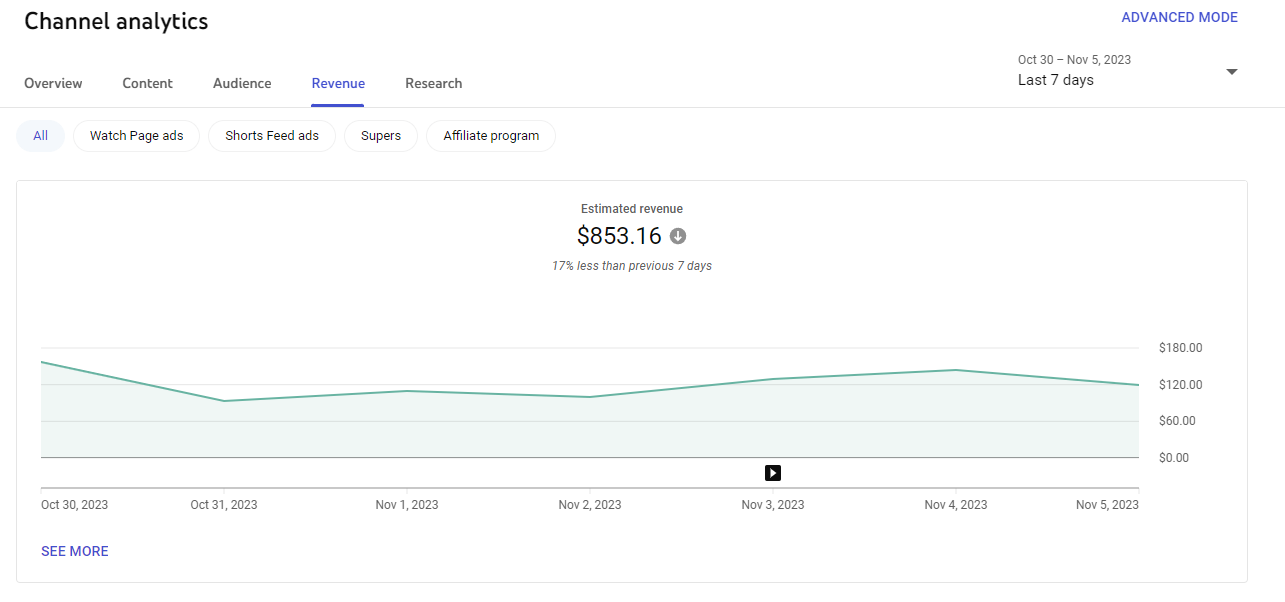
Task: Click SEE MORE below the revenue chart
Action: pos(75,551)
